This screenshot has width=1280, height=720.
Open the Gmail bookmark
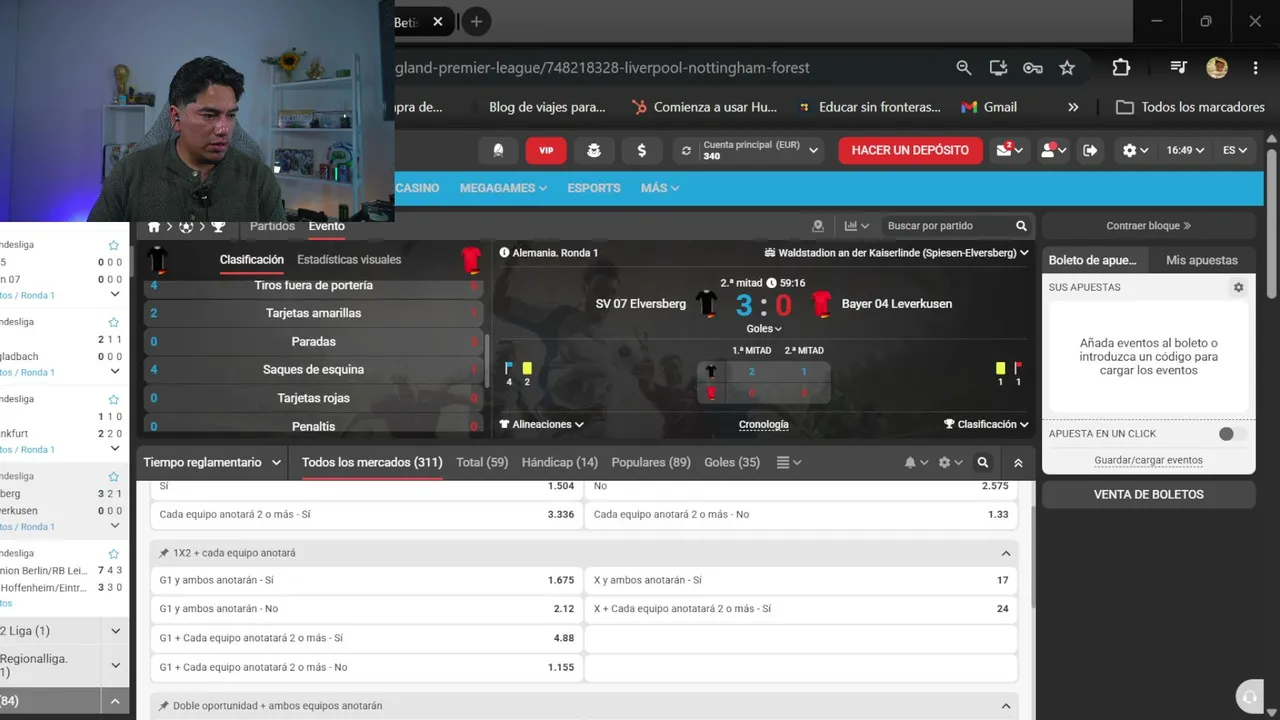coord(989,107)
